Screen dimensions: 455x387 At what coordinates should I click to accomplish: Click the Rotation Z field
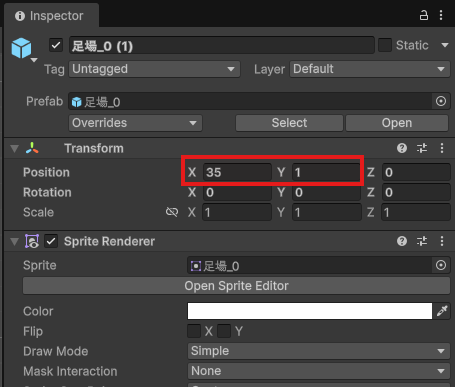click(x=416, y=192)
